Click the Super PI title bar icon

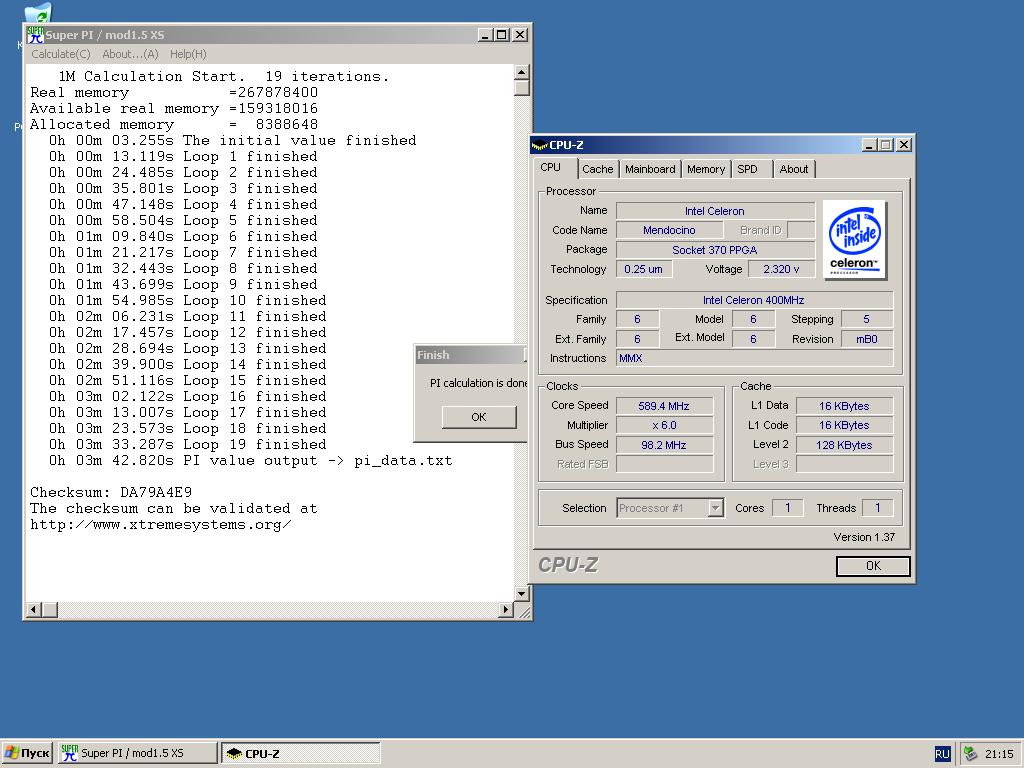coord(35,35)
